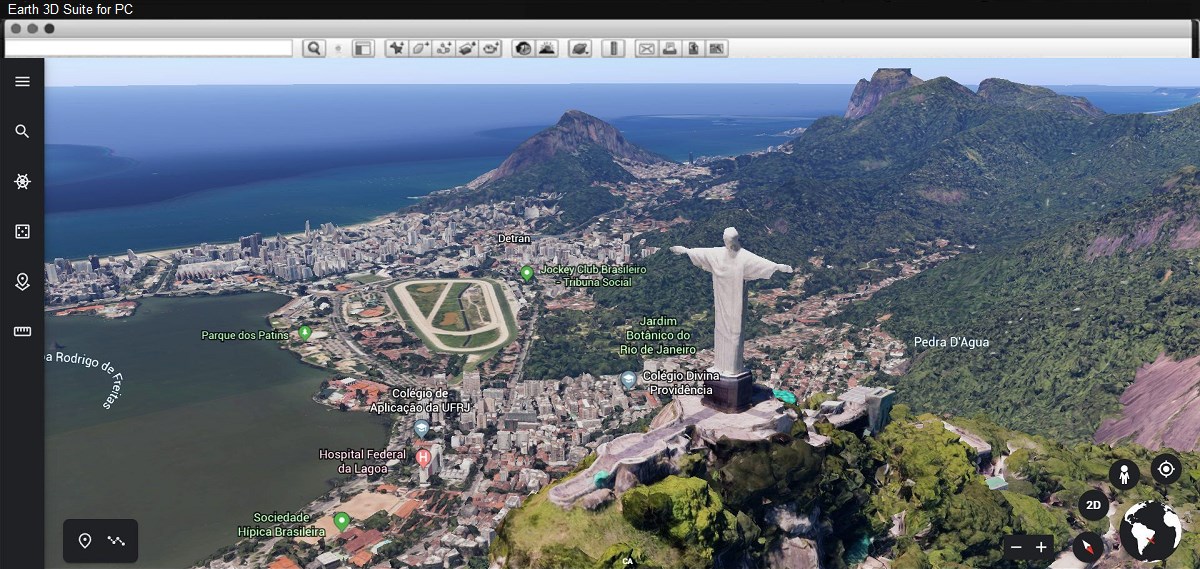The image size is (1200, 569).
Task: Activate the Street View pegman
Action: click(1124, 475)
